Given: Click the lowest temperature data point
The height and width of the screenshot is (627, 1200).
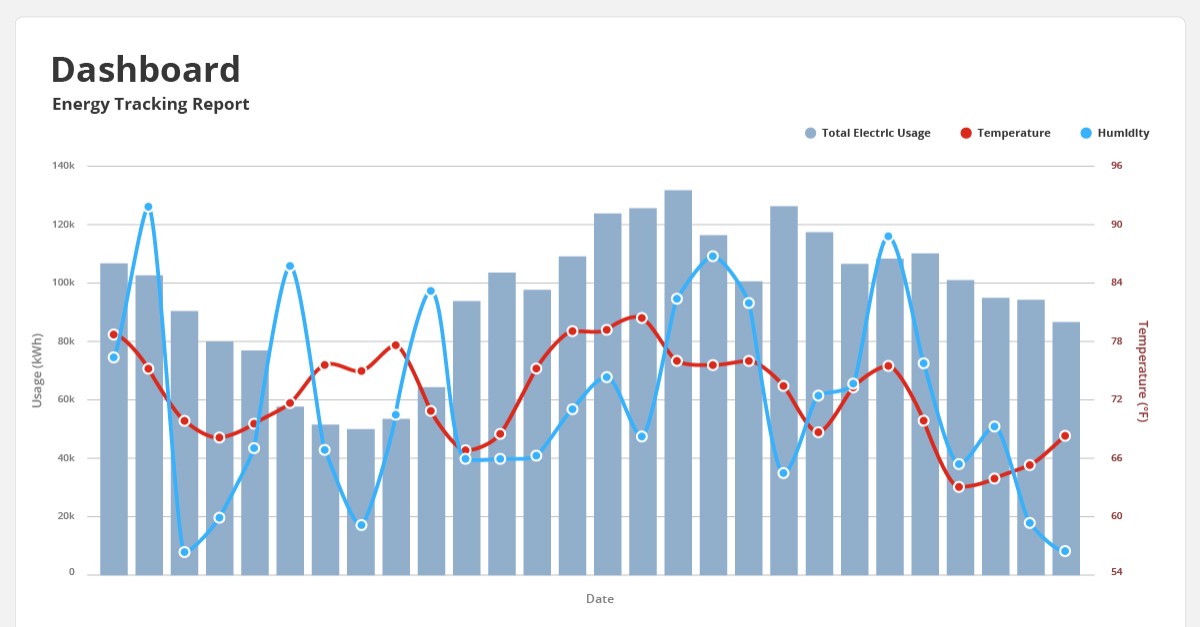Looking at the screenshot, I should click(x=958, y=487).
